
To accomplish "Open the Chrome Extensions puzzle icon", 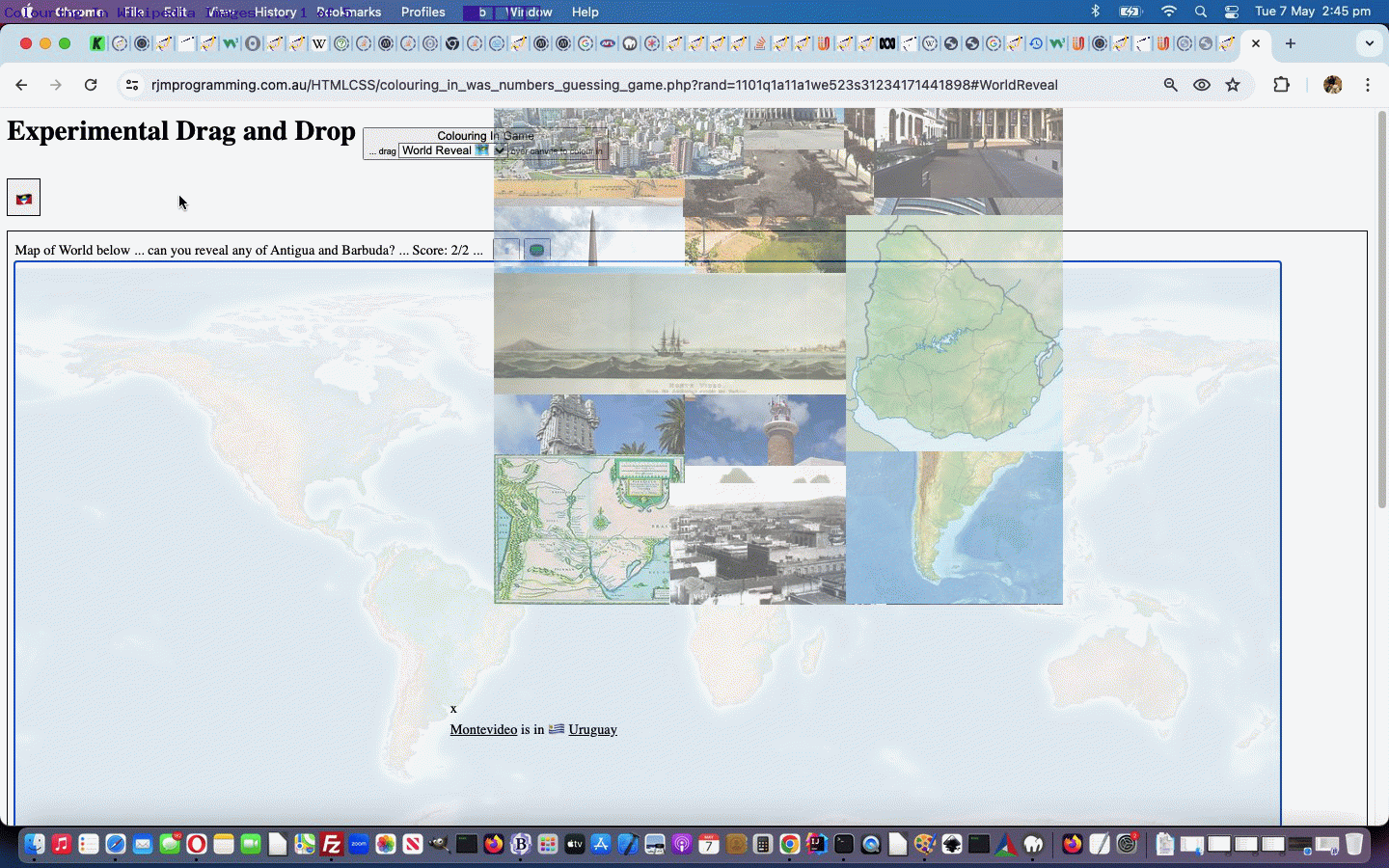I will click(x=1281, y=85).
